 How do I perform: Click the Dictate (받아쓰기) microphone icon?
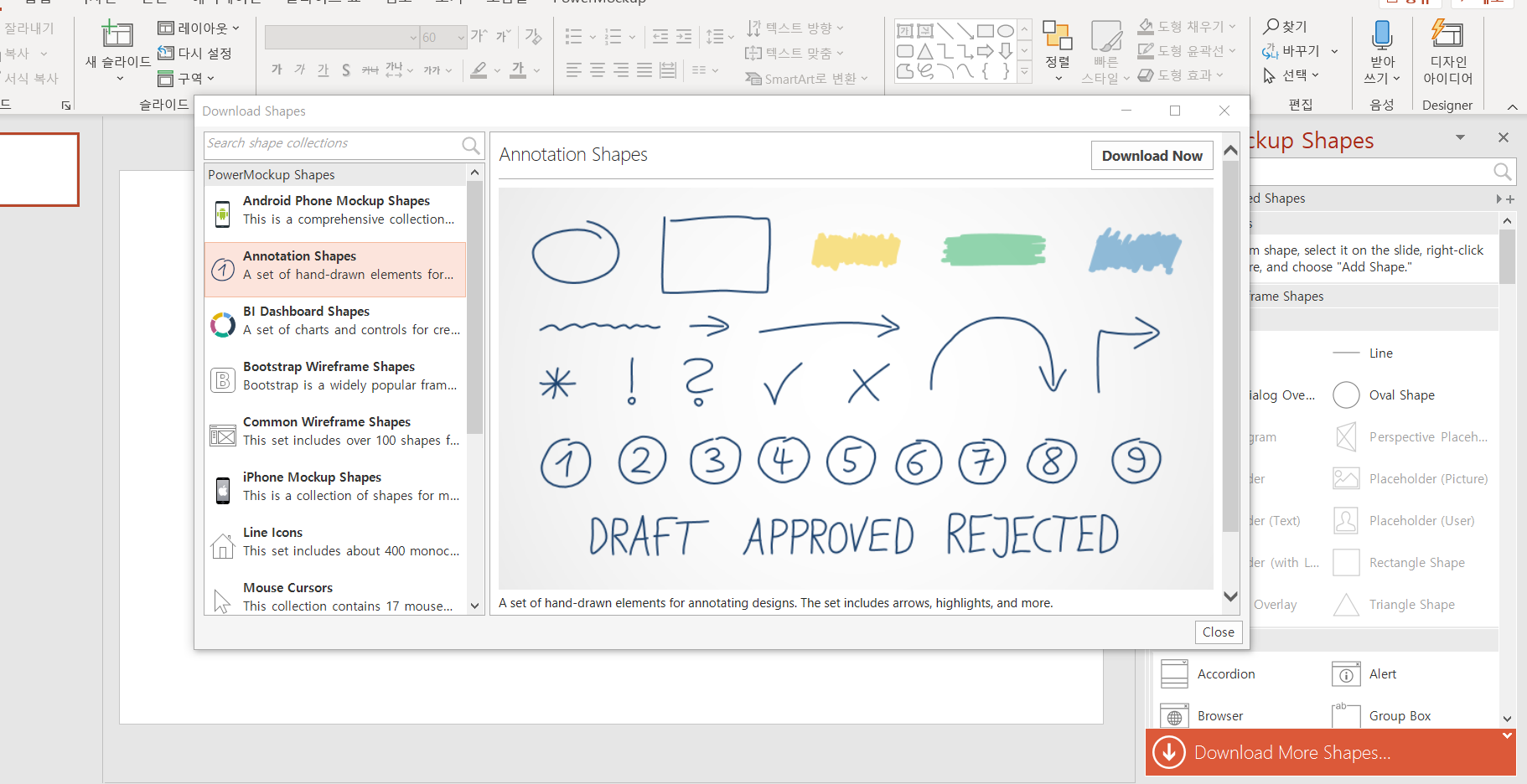pyautogui.click(x=1382, y=35)
